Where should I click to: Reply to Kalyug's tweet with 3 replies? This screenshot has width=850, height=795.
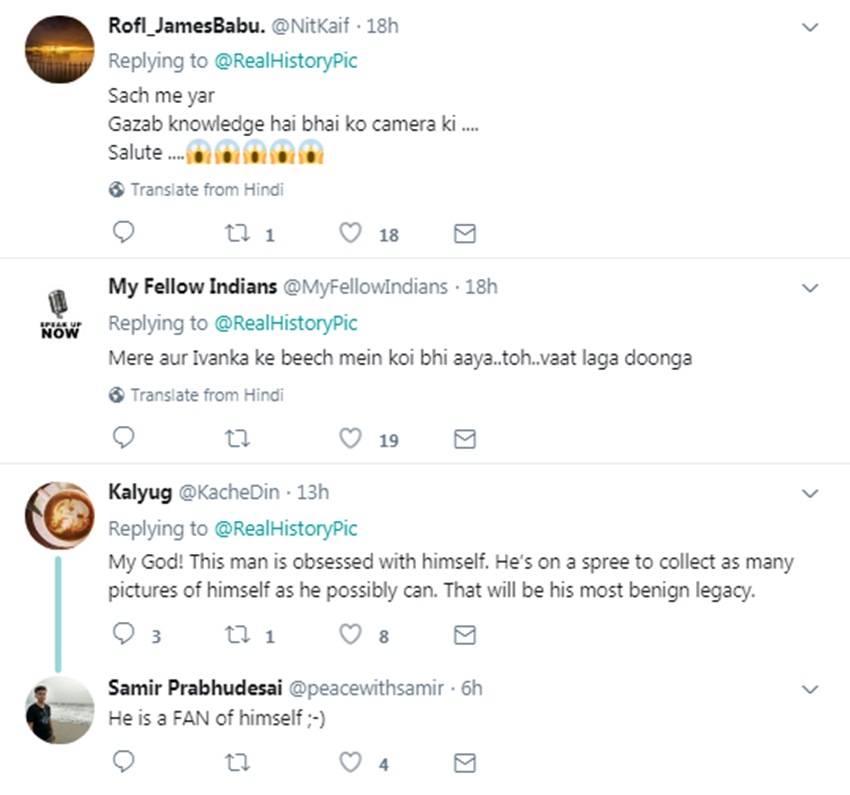coord(122,635)
